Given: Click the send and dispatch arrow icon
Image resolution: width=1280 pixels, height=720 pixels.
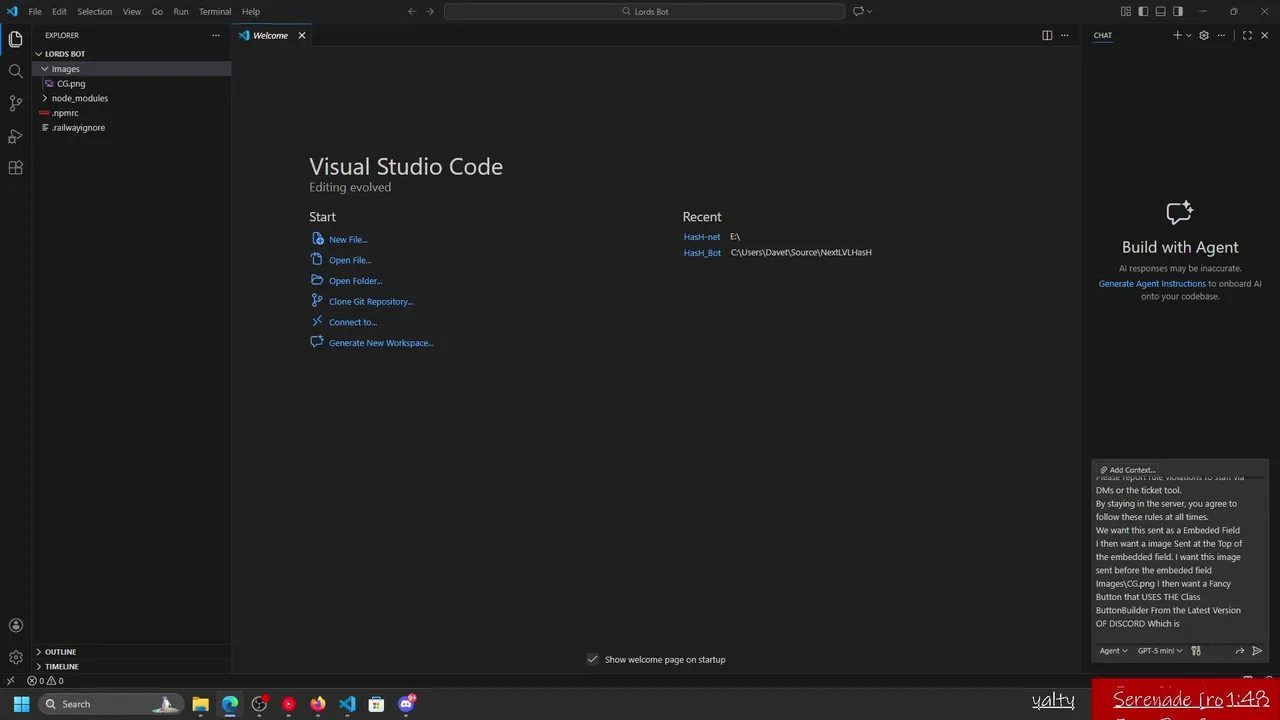Looking at the screenshot, I should click(x=1240, y=651).
